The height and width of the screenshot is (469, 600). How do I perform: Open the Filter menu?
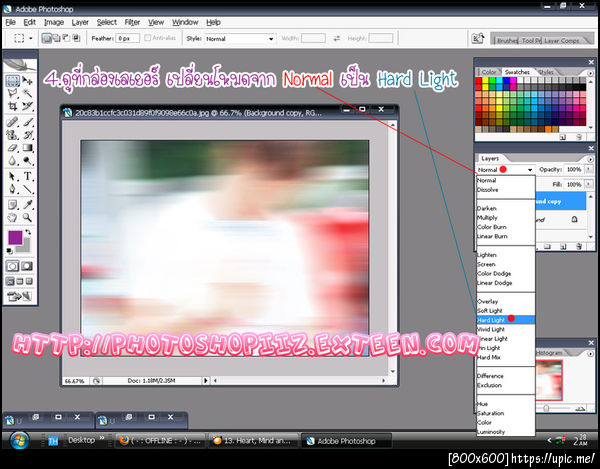tap(132, 22)
